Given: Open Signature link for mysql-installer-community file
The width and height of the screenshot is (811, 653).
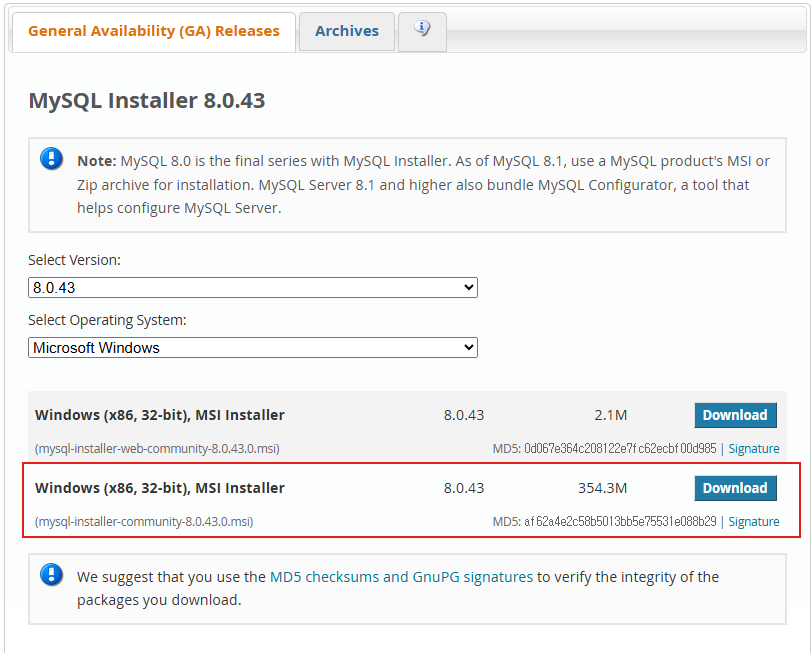Looking at the screenshot, I should pos(754,522).
